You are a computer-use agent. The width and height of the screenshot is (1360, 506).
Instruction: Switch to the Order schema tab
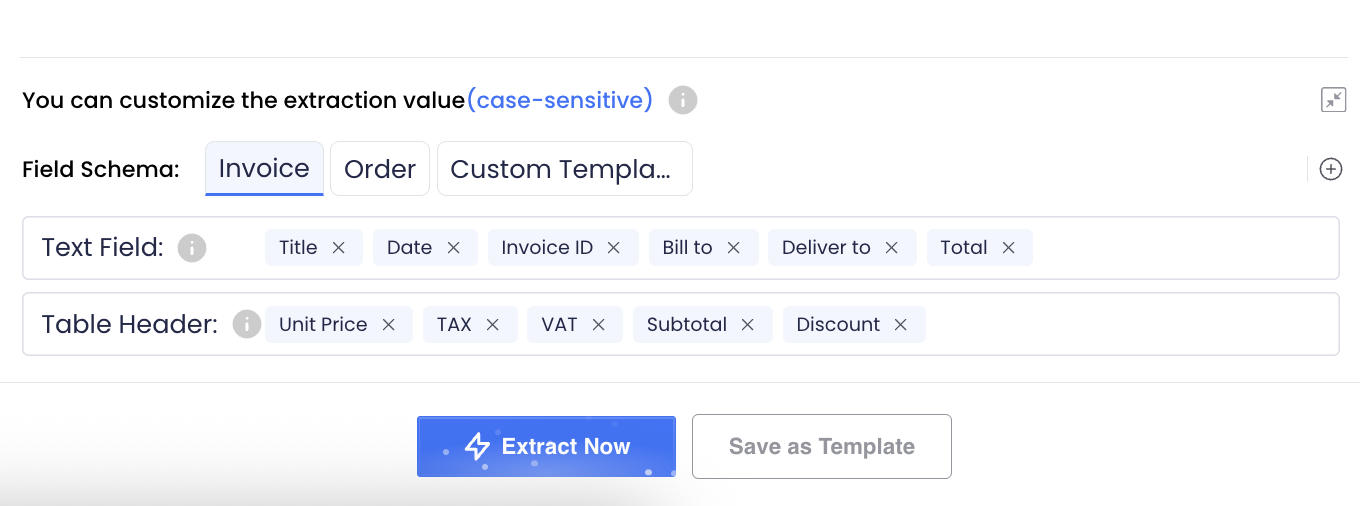[x=380, y=169]
